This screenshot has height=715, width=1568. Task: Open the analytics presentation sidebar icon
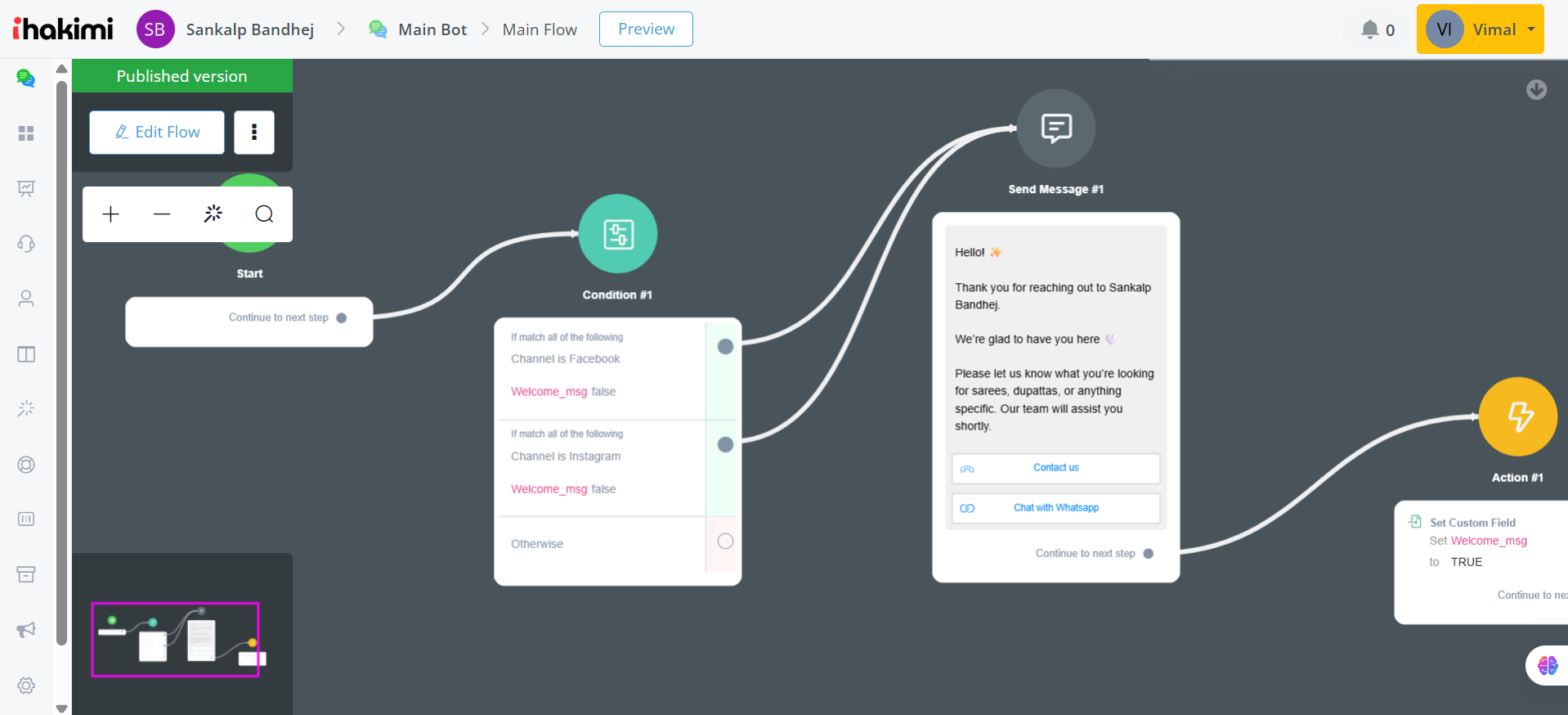coord(26,189)
